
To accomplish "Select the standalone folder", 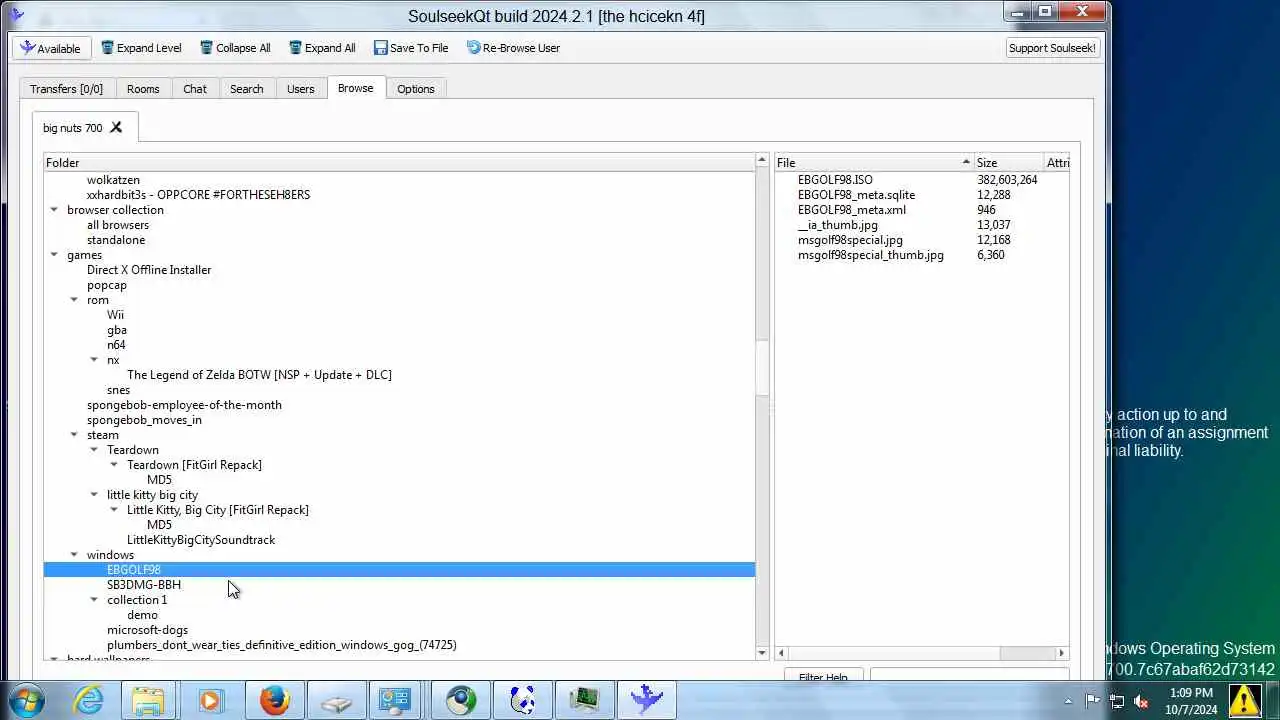I will [116, 240].
